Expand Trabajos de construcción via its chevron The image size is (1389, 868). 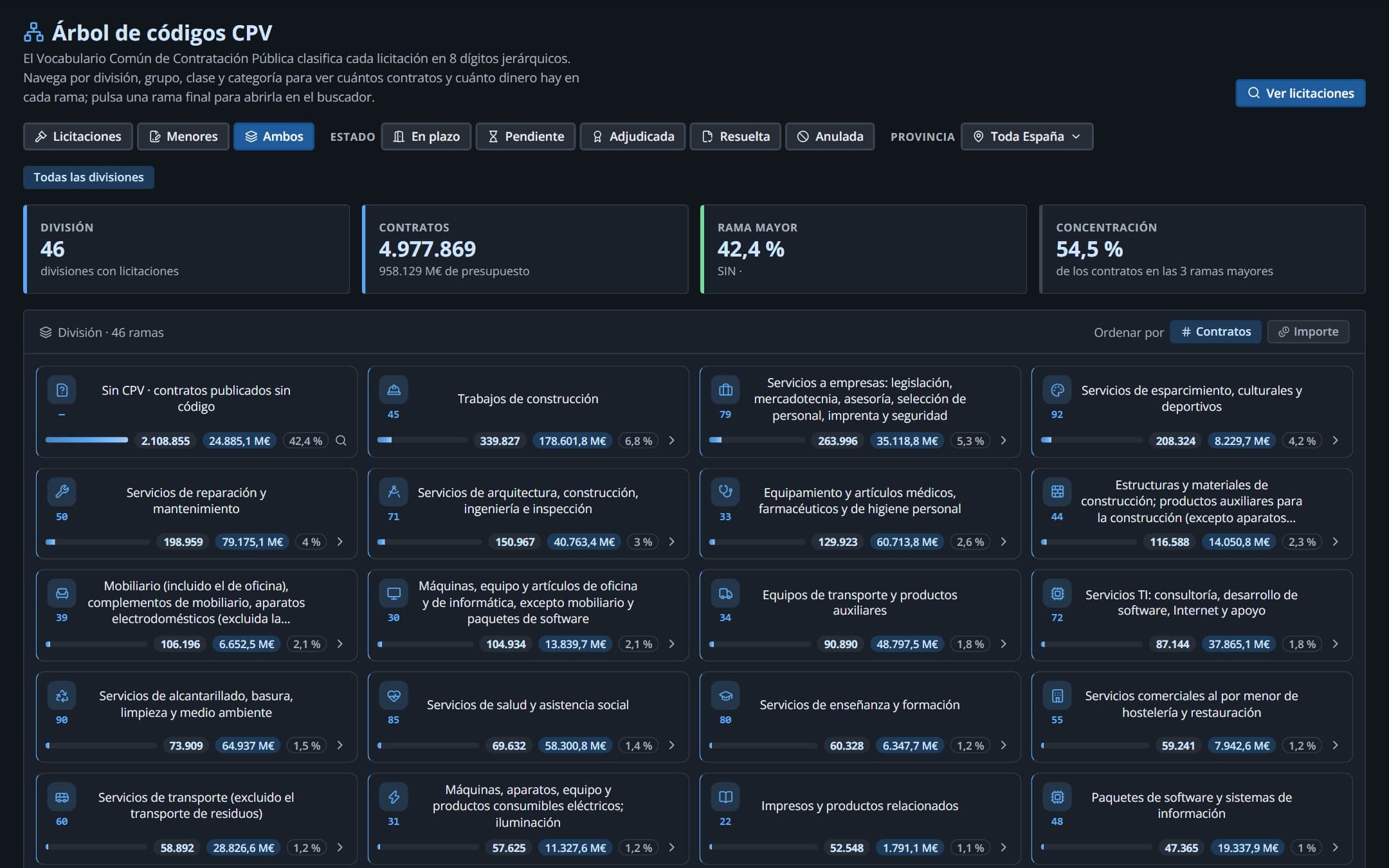click(x=672, y=440)
